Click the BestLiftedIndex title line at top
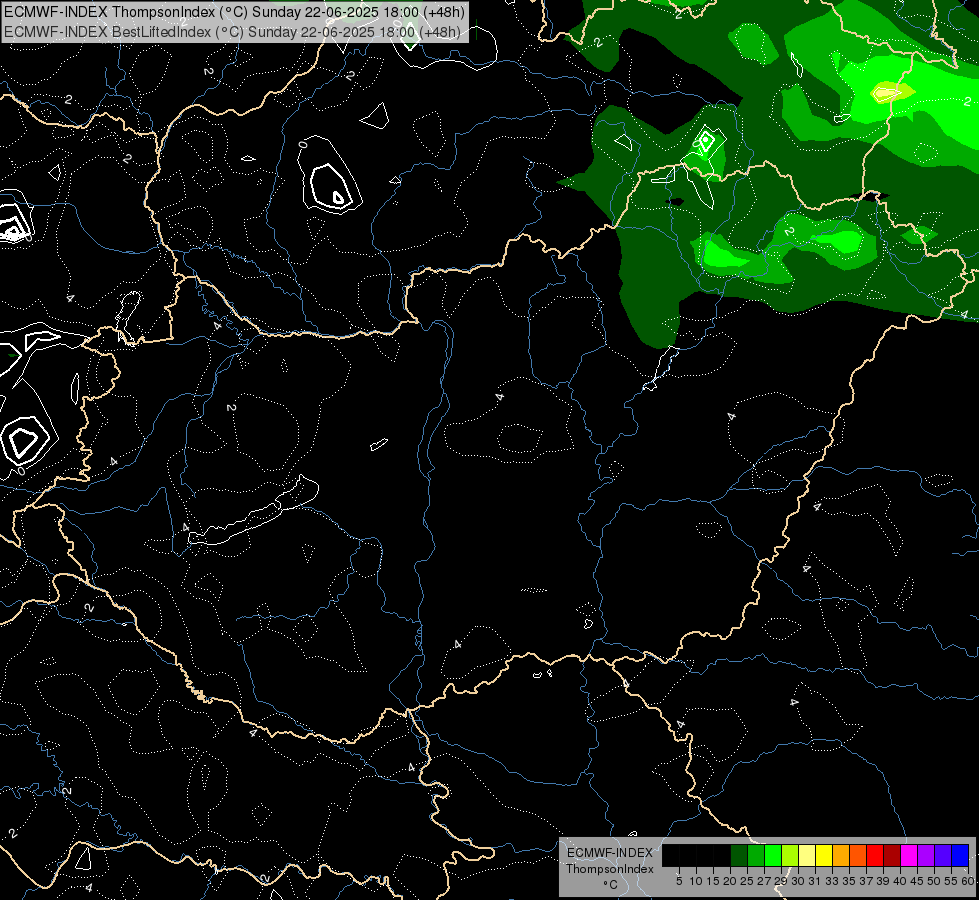The width and height of the screenshot is (979, 900). point(234,32)
